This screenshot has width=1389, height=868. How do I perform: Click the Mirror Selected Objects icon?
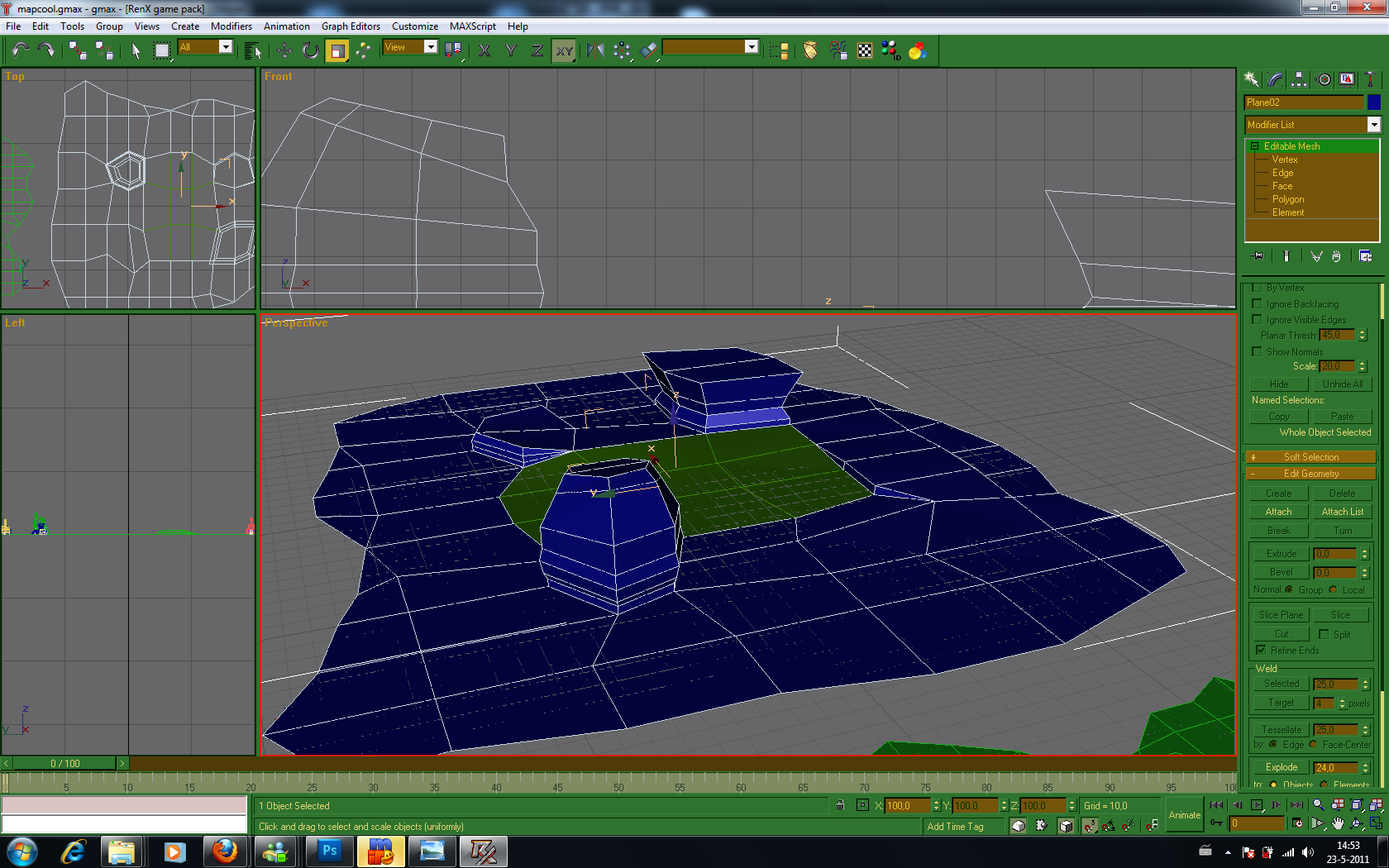(x=594, y=50)
